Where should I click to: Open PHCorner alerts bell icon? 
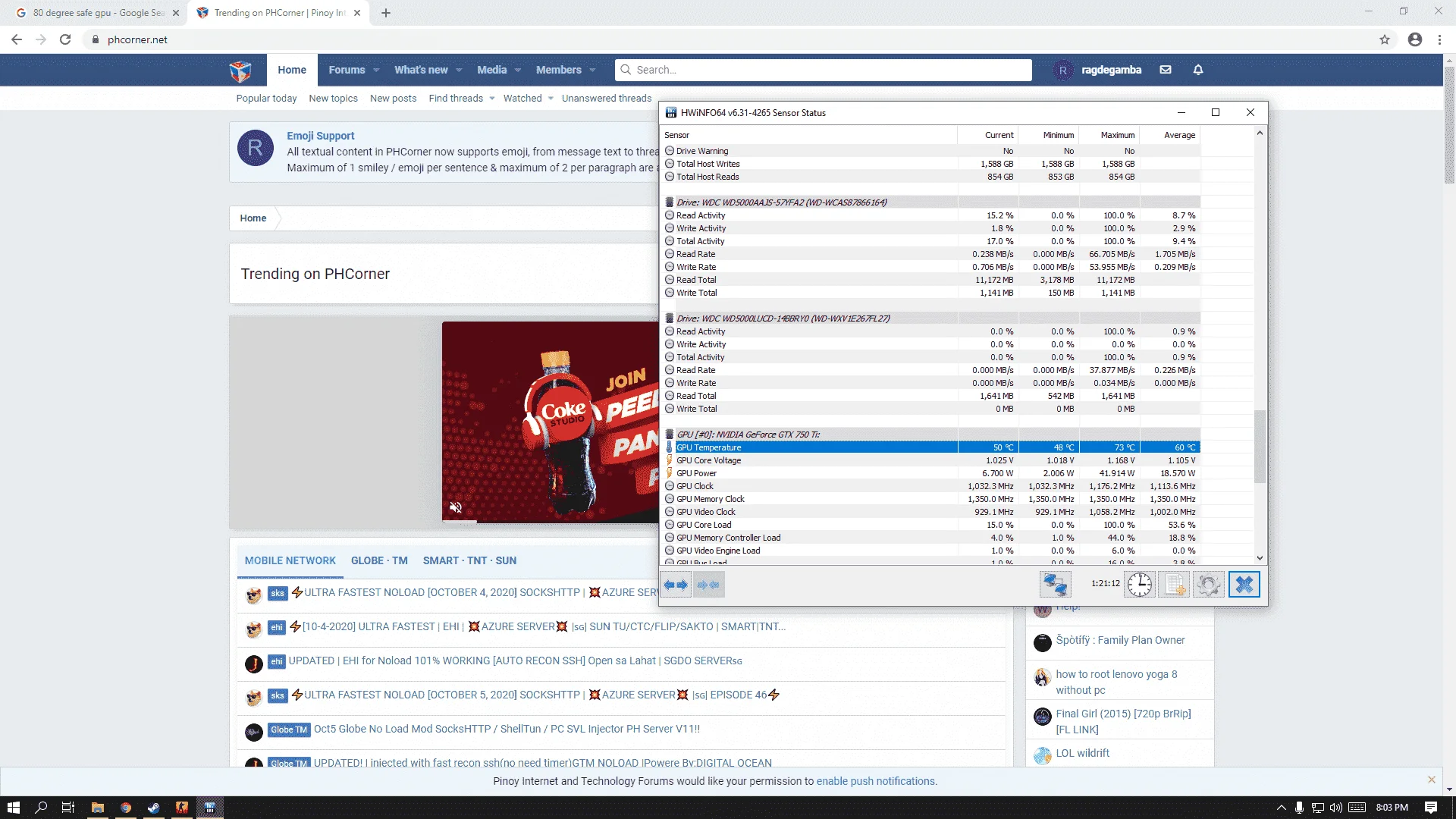[x=1198, y=70]
